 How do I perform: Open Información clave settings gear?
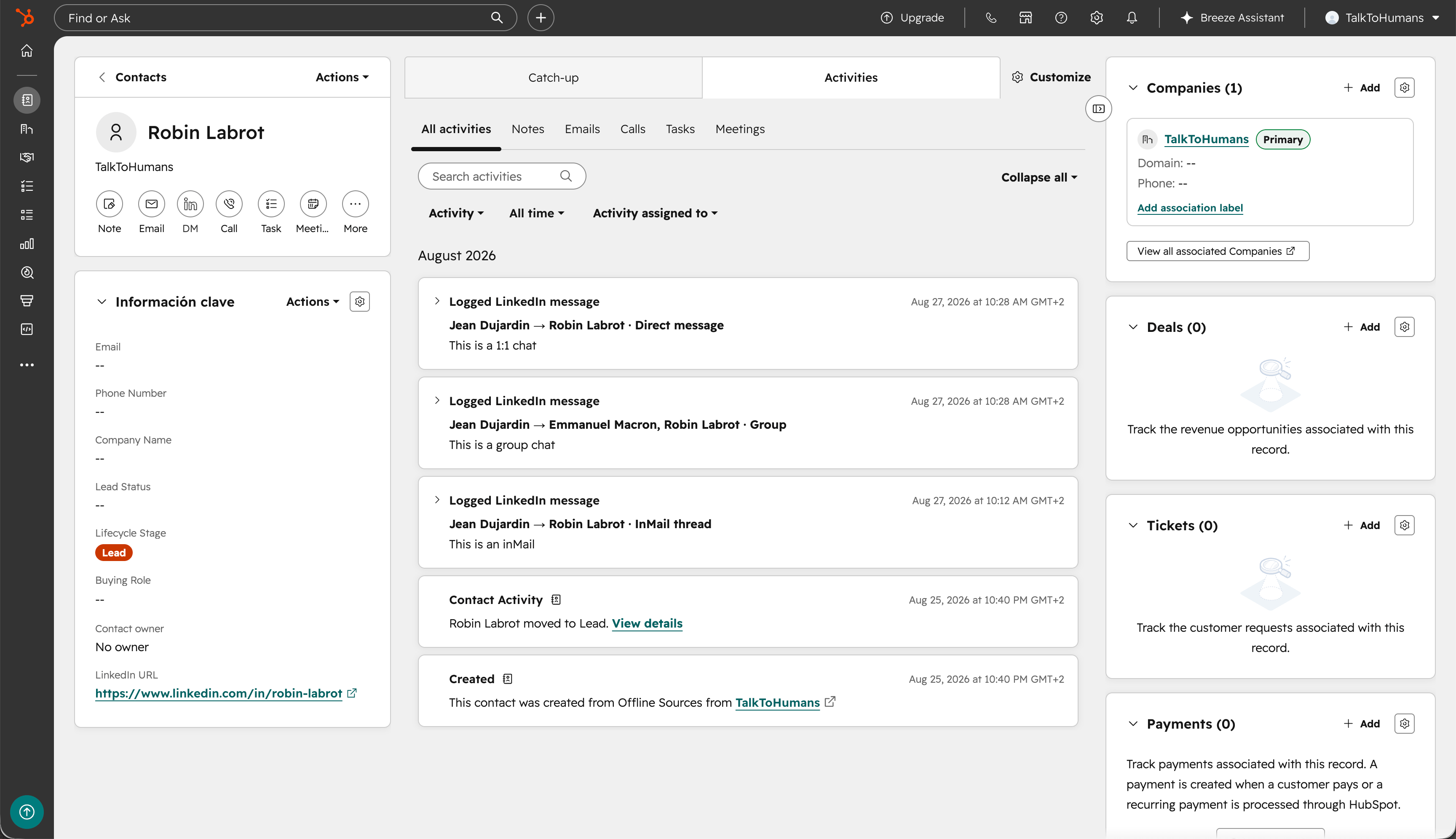point(360,302)
